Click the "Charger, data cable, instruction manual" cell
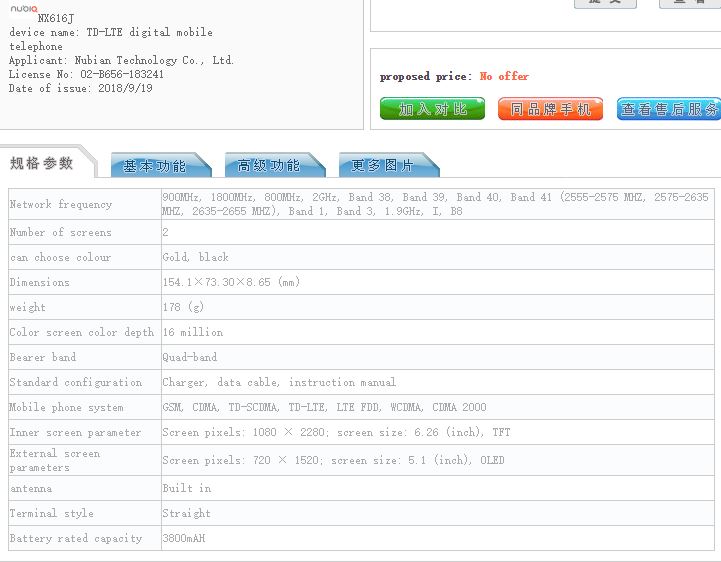The width and height of the screenshot is (721, 562). click(x=438, y=382)
